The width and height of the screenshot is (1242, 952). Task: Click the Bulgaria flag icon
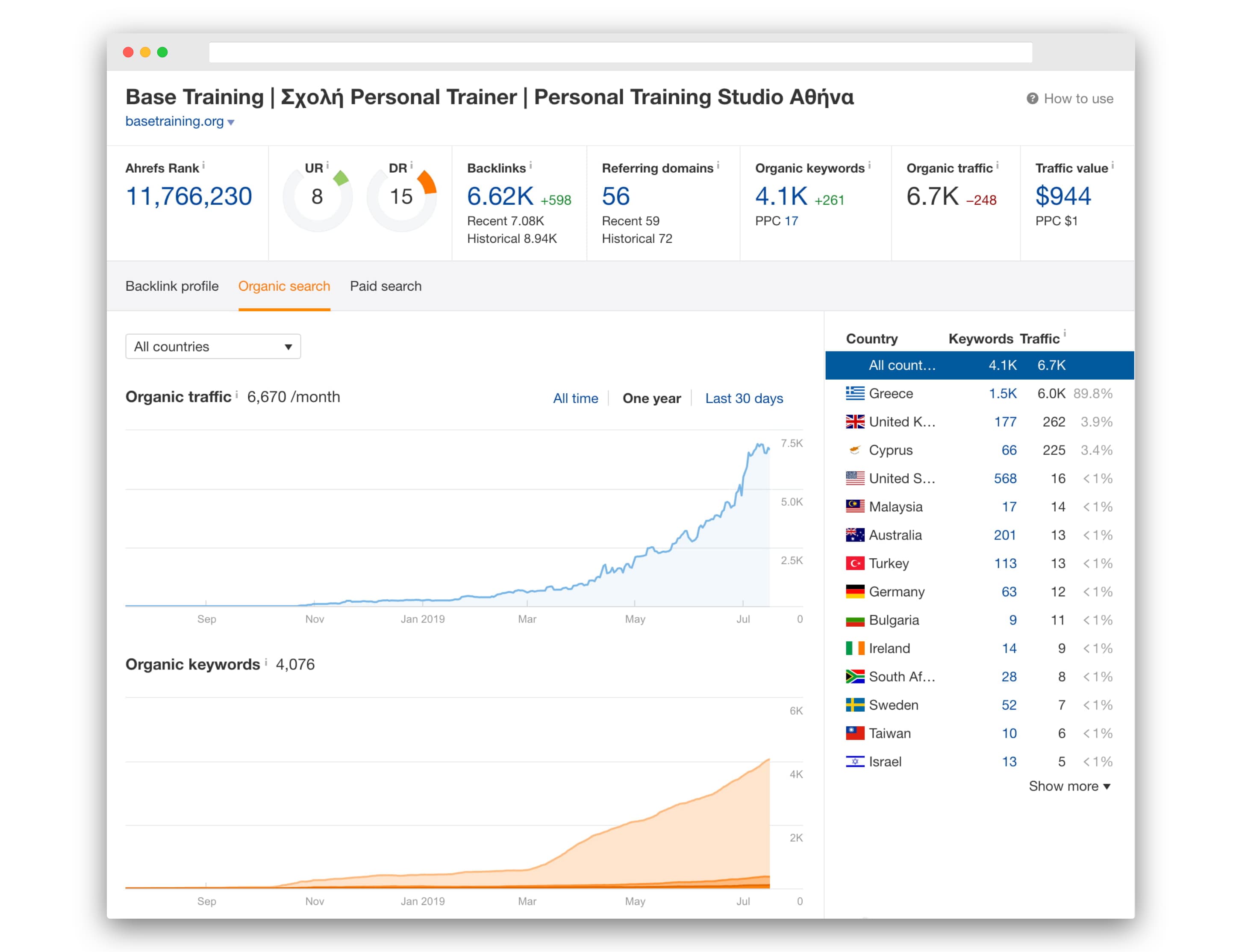coord(855,620)
